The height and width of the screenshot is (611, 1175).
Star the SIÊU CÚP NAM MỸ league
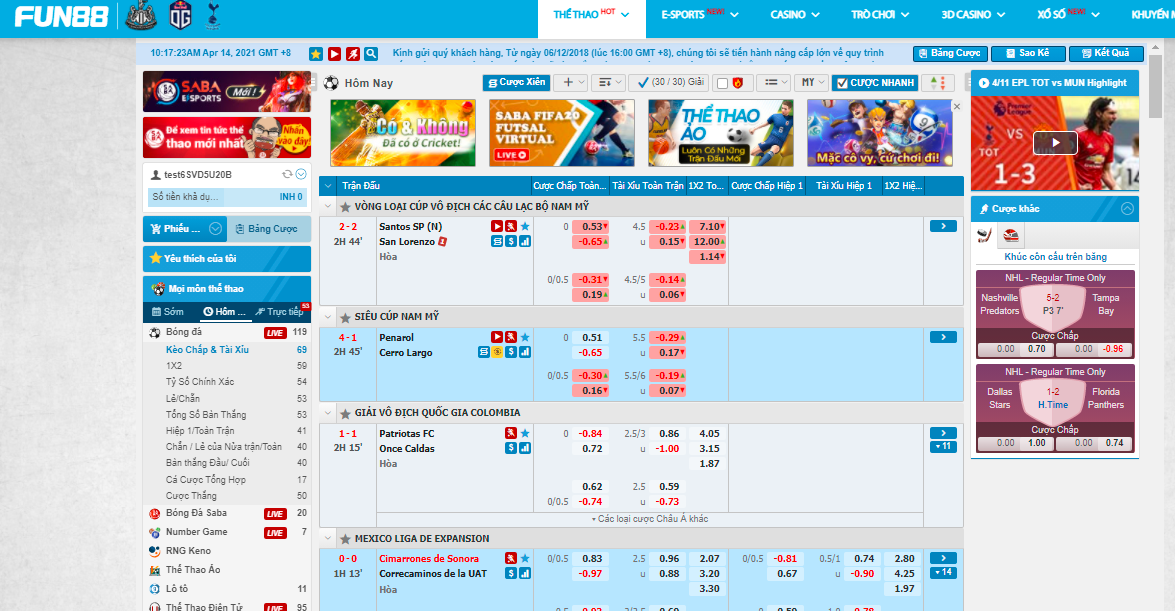click(x=345, y=318)
